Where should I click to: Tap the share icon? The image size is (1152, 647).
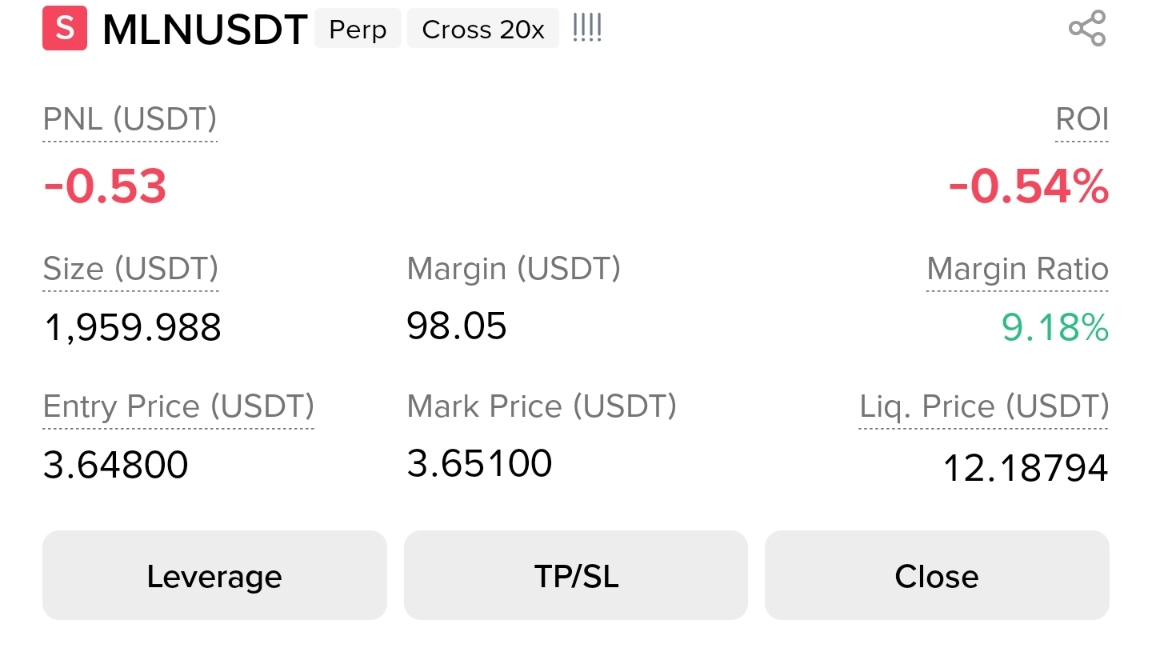click(x=1087, y=29)
